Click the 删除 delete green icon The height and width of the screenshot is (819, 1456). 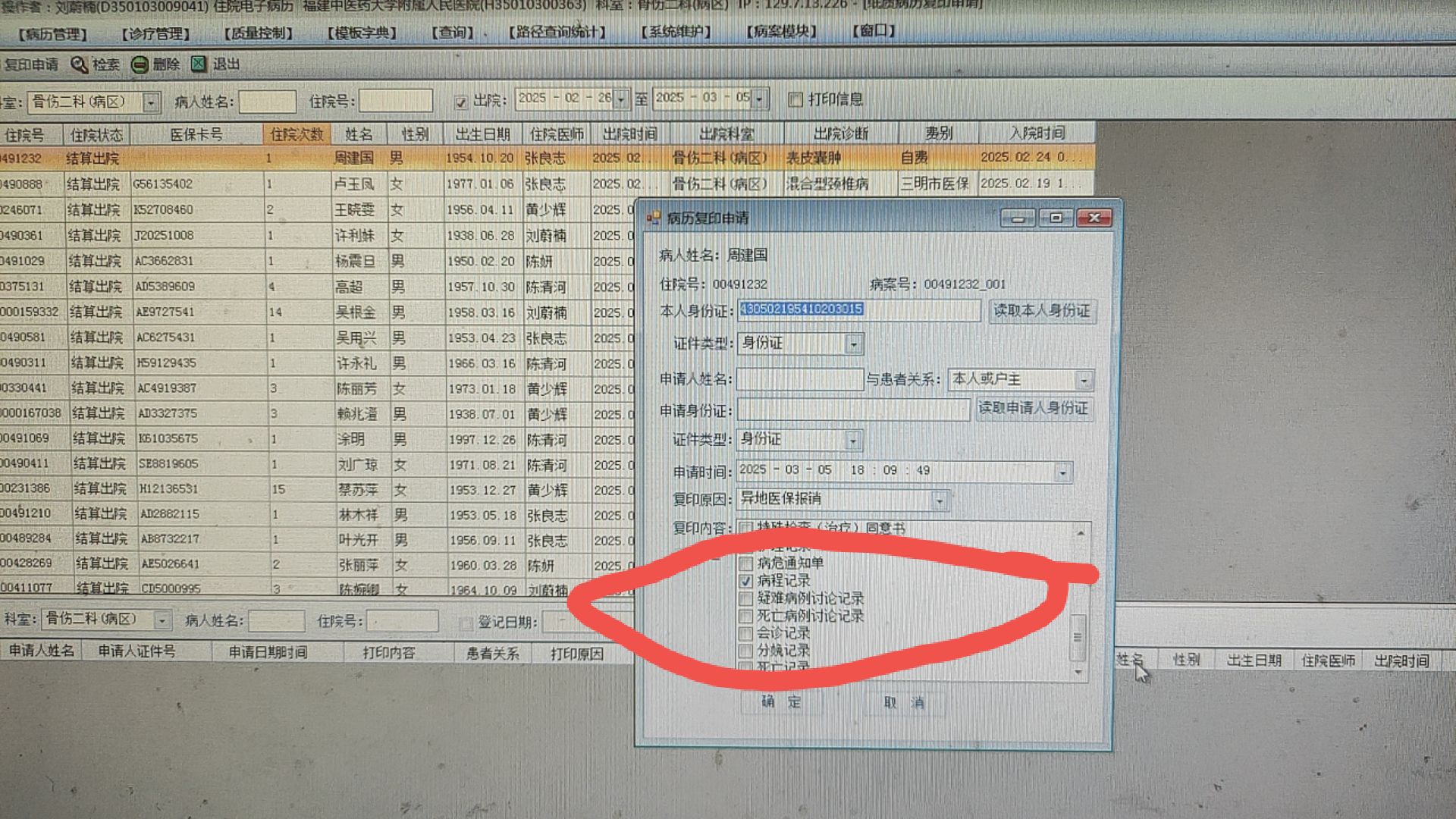tap(140, 65)
